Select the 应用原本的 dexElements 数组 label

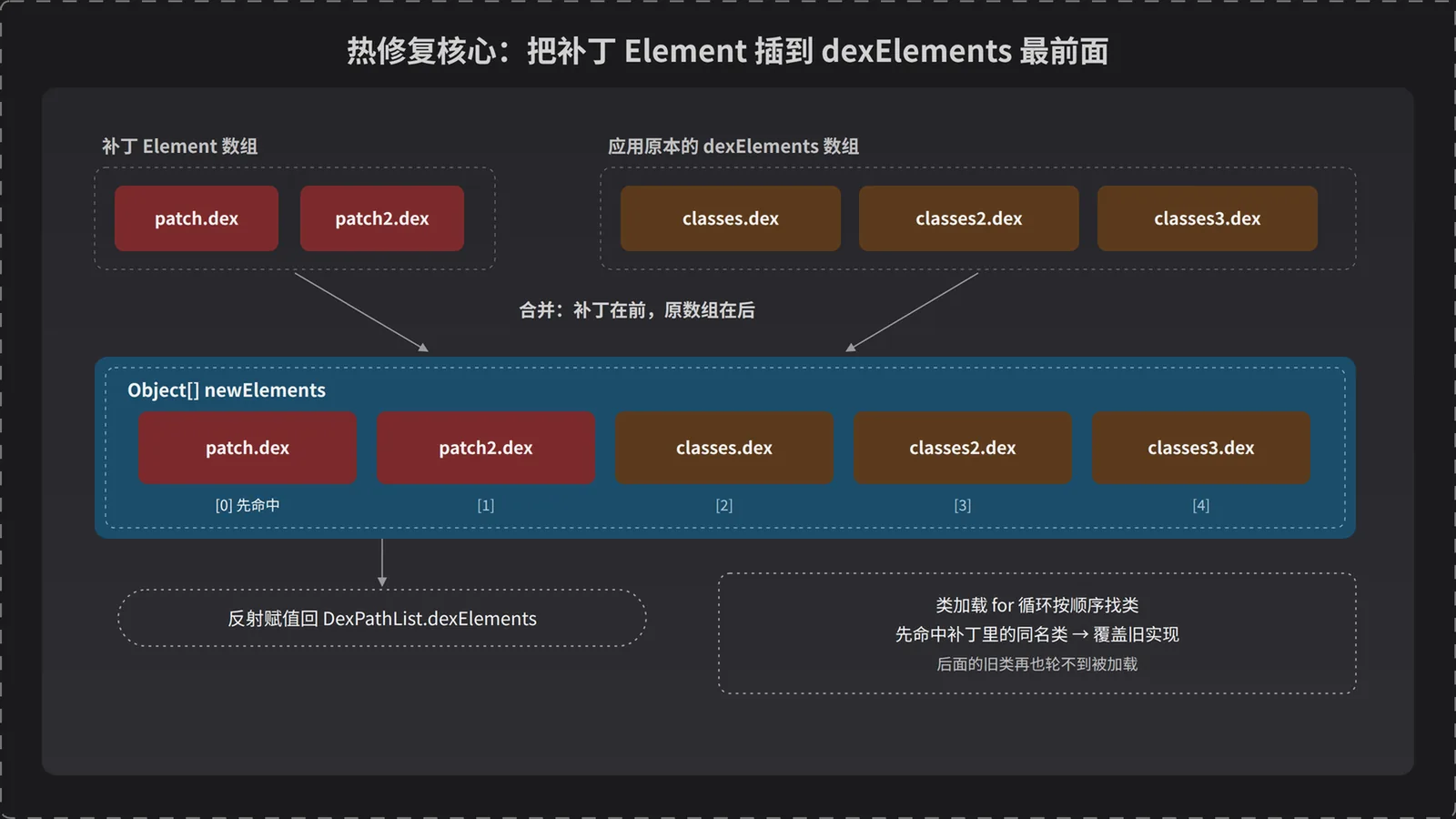point(733,147)
